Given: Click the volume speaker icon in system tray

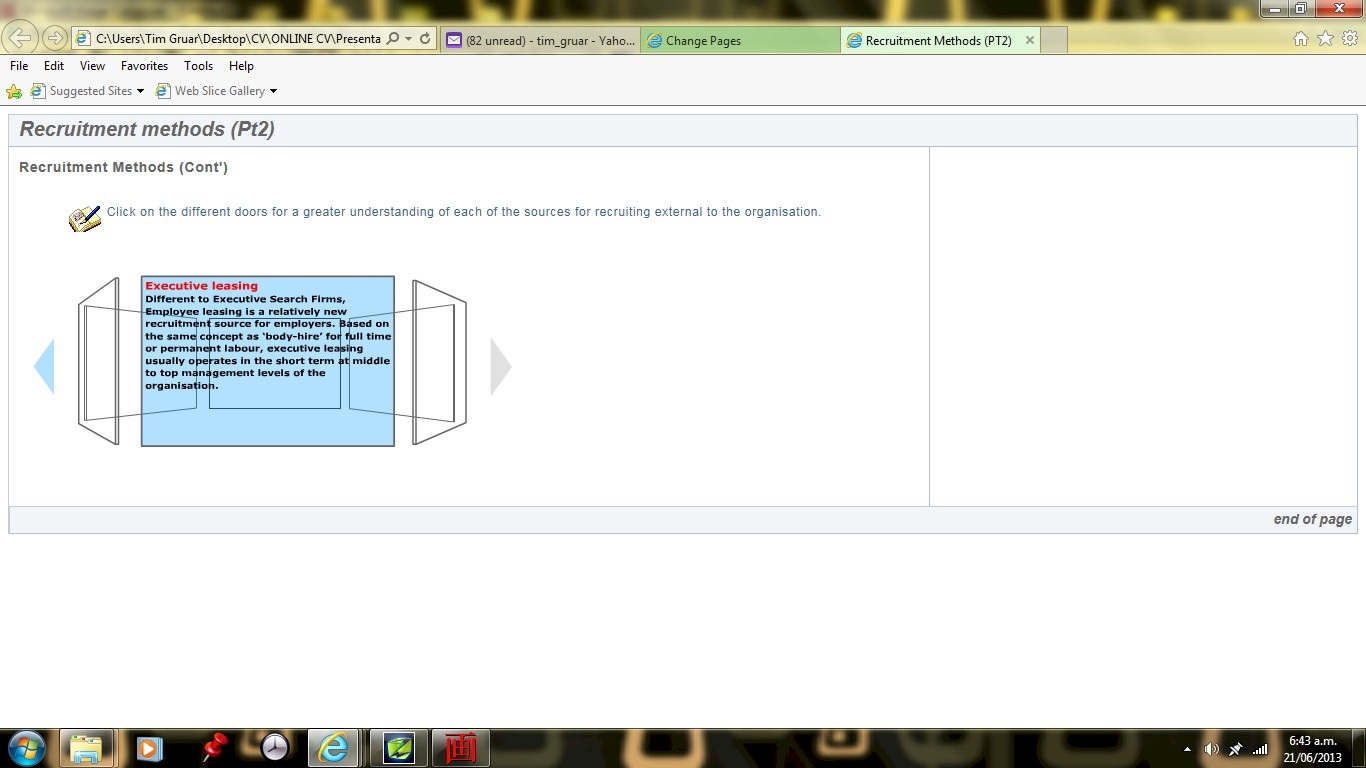Looking at the screenshot, I should 1211,749.
